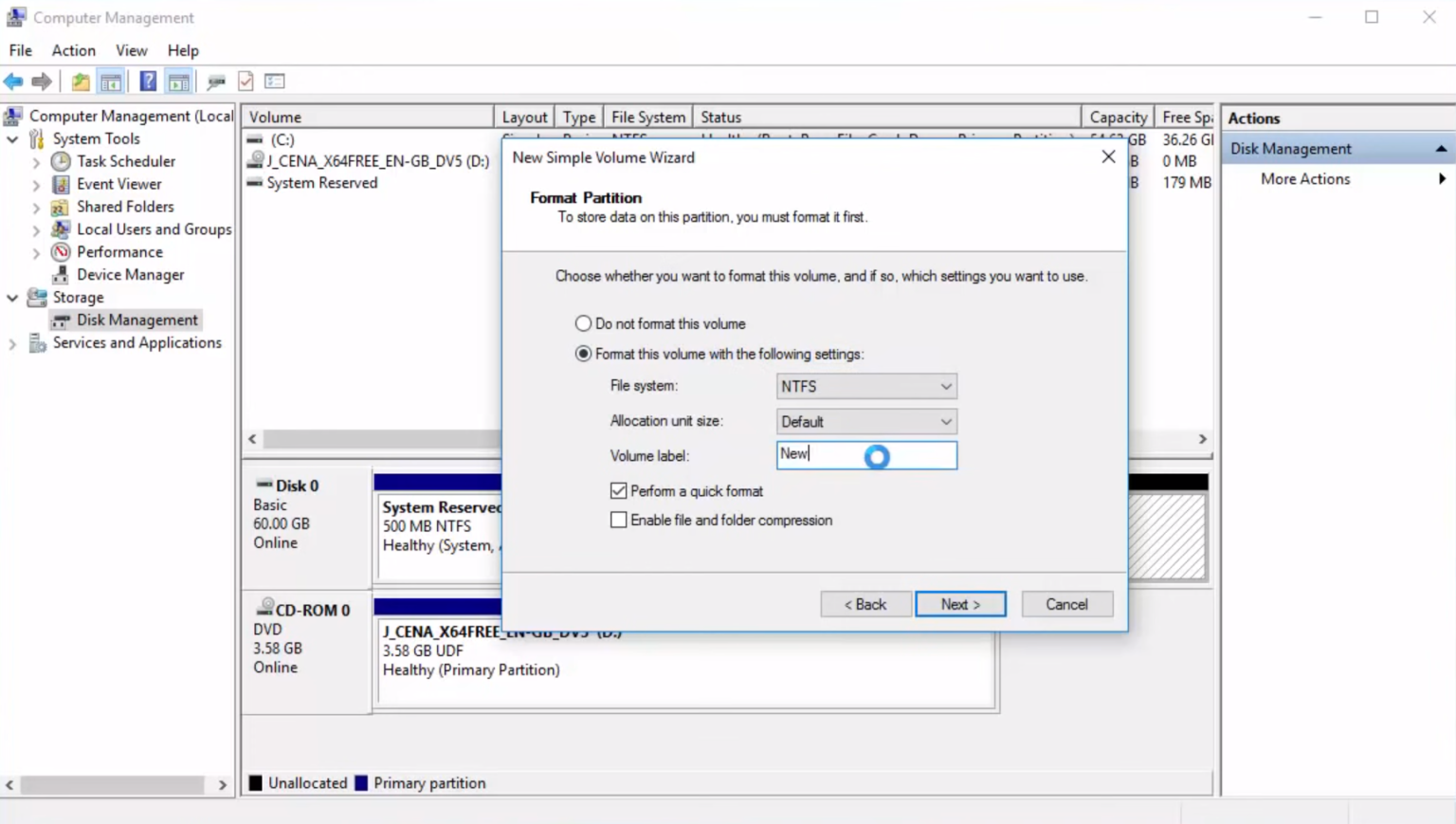This screenshot has width=1456, height=824.
Task: Check Enable file and folder compression
Action: (x=618, y=520)
